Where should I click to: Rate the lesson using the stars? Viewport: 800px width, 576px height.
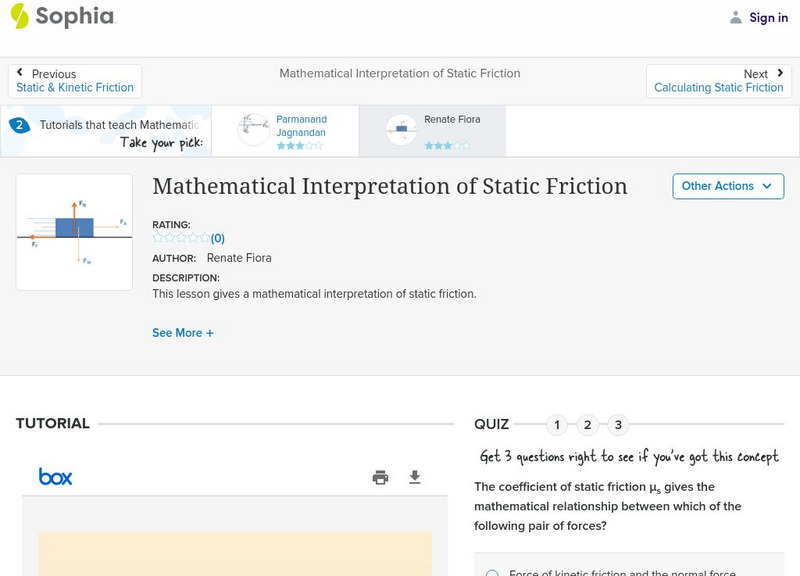pyautogui.click(x=180, y=238)
